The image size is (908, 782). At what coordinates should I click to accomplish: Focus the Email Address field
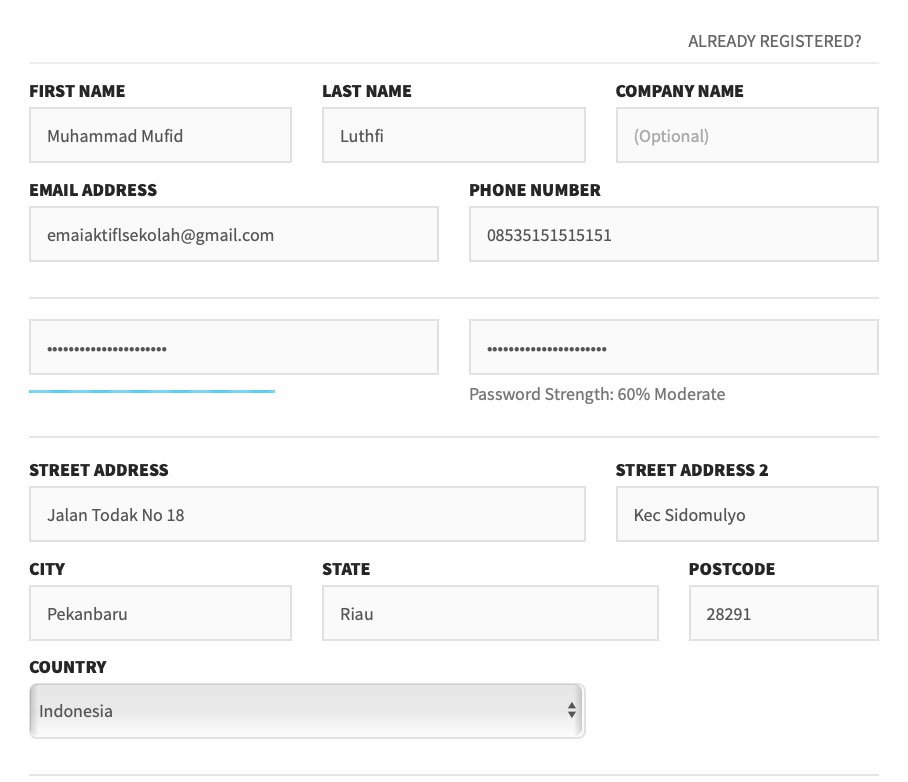coord(233,234)
